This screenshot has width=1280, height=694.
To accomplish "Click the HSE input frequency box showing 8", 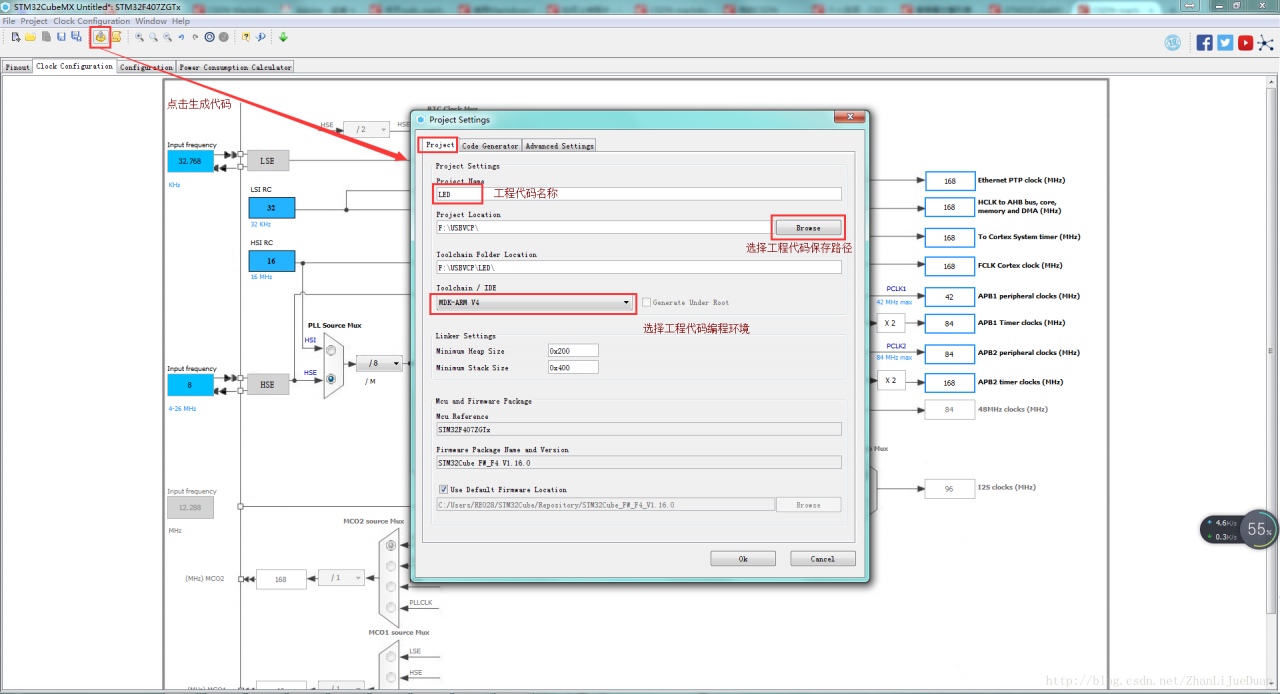I will [190, 385].
